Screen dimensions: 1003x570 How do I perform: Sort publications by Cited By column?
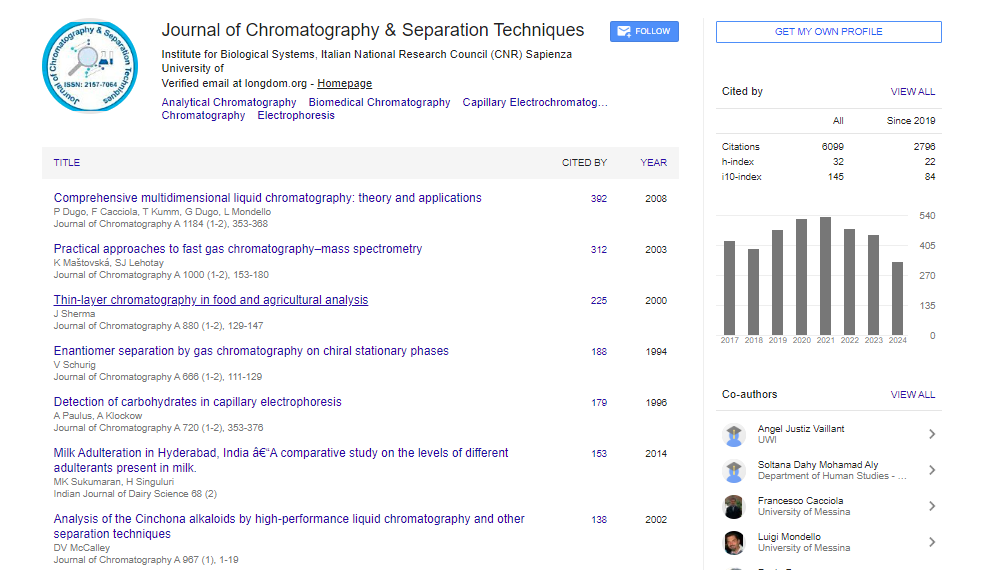pos(584,163)
